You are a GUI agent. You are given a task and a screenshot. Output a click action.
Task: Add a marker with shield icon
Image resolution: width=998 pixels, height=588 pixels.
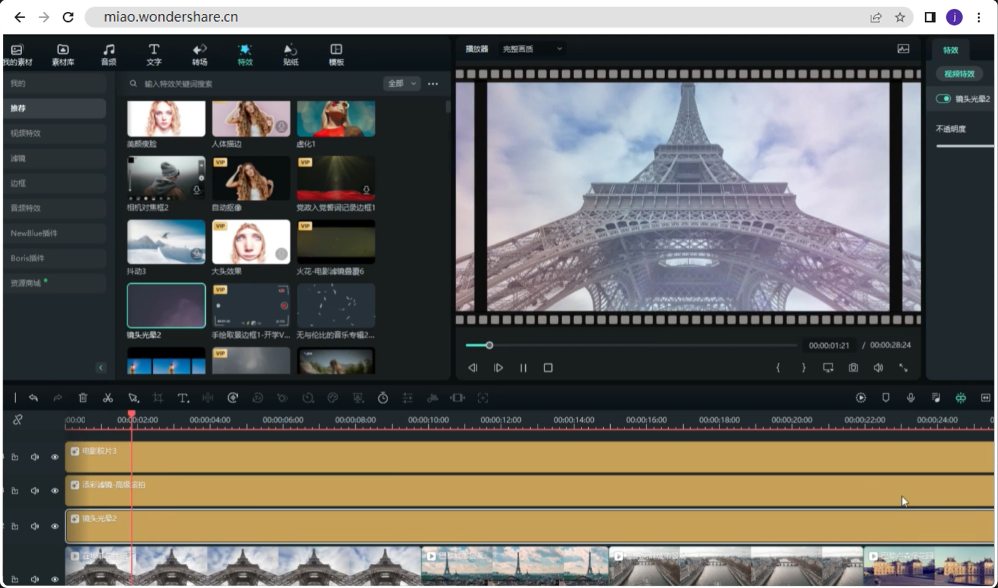[x=885, y=398]
